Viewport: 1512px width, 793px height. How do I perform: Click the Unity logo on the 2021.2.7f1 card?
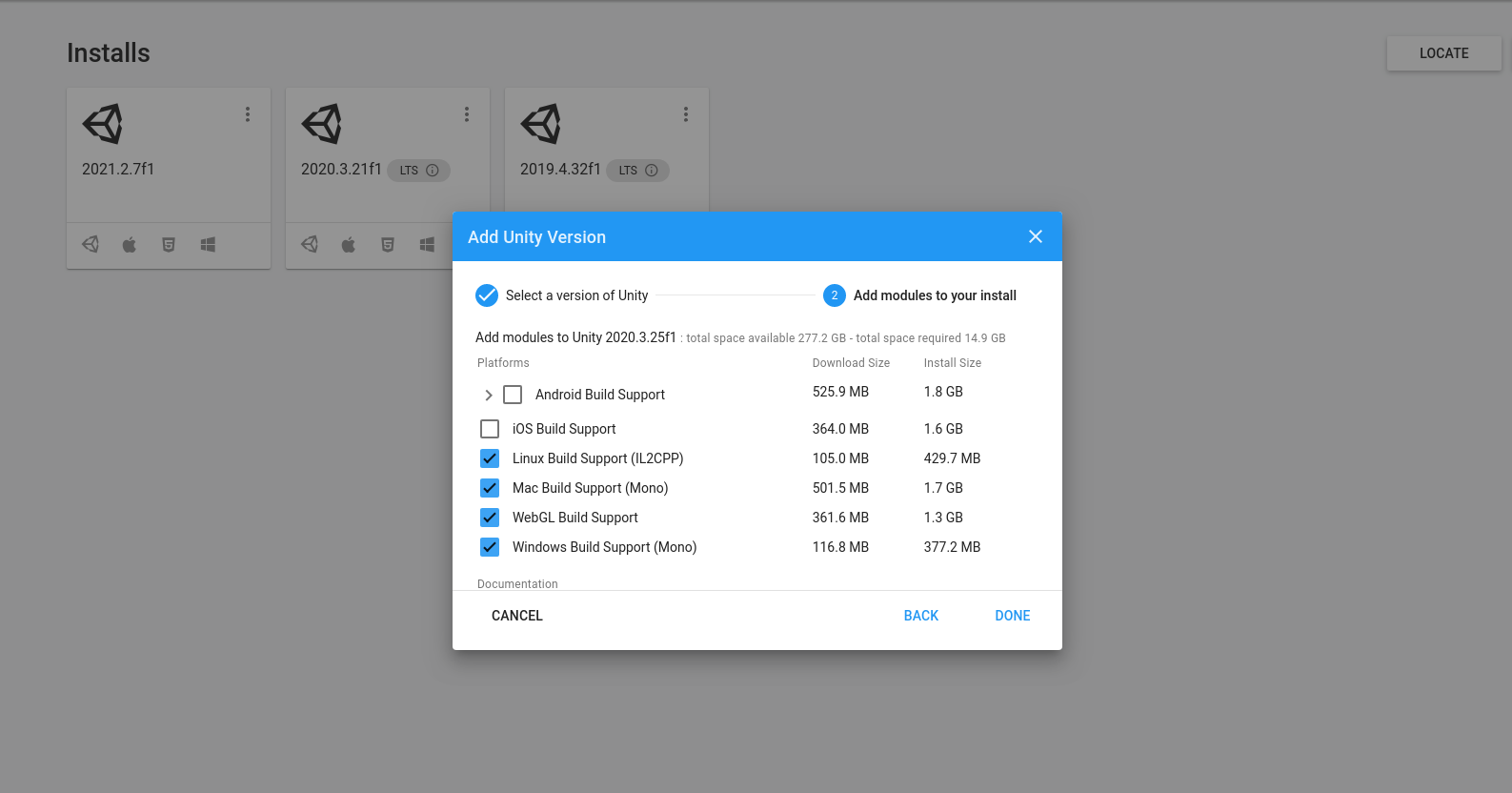pyautogui.click(x=103, y=124)
